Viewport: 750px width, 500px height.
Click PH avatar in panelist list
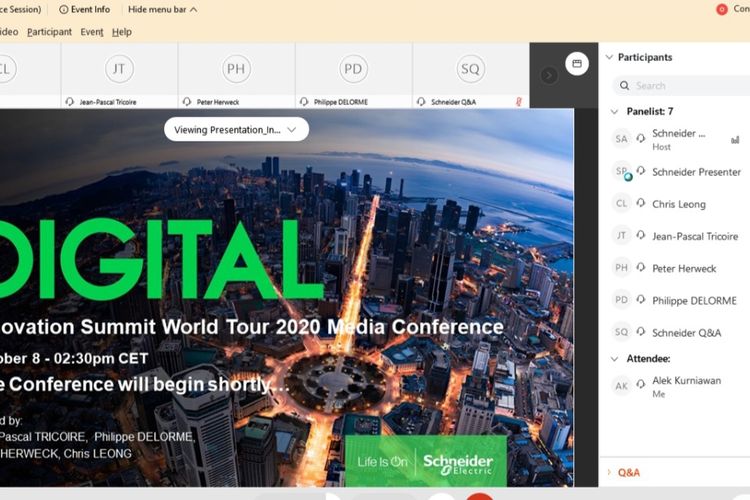(x=621, y=267)
